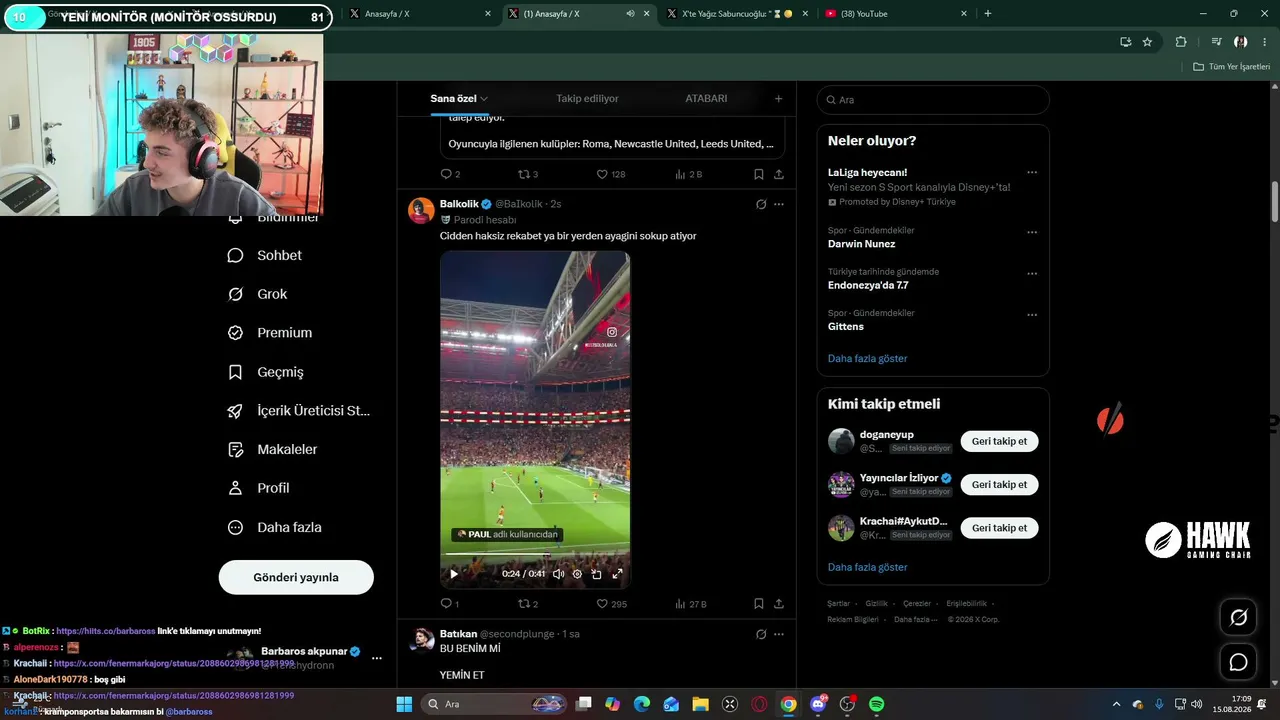
Task: Switch to the ATABARI tab
Action: tap(706, 99)
